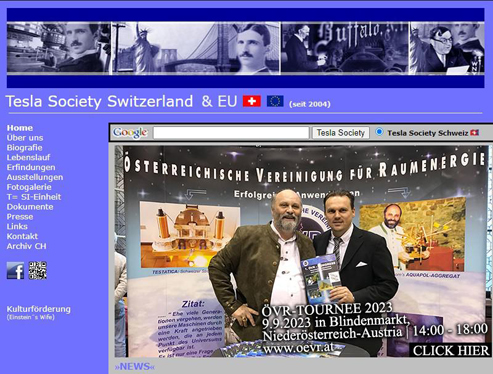The image size is (493, 374).
Task: Click the EU flag icon in the title
Action: (275, 101)
